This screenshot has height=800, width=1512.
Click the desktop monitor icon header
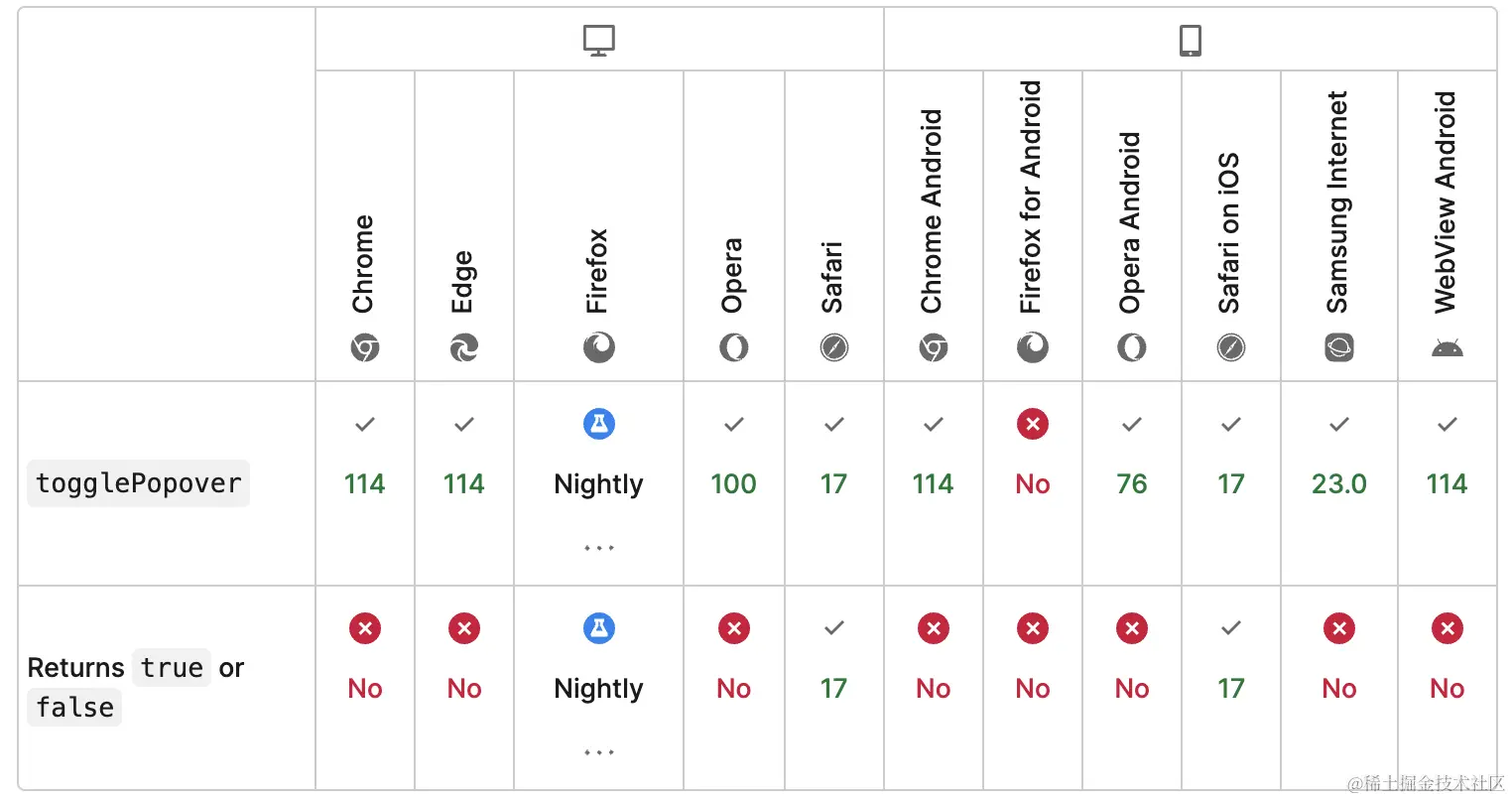[x=599, y=41]
